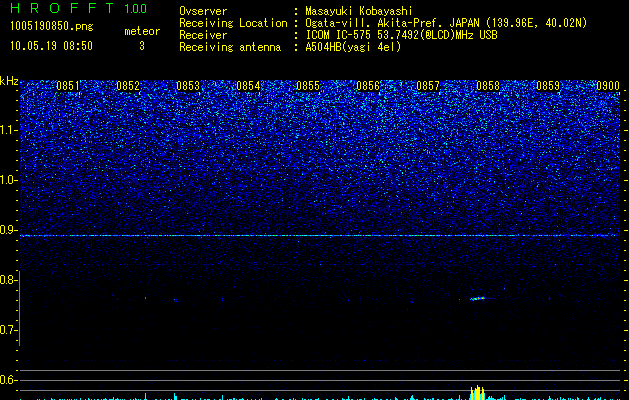Click the 1.1 kHz axis label

[8, 130]
